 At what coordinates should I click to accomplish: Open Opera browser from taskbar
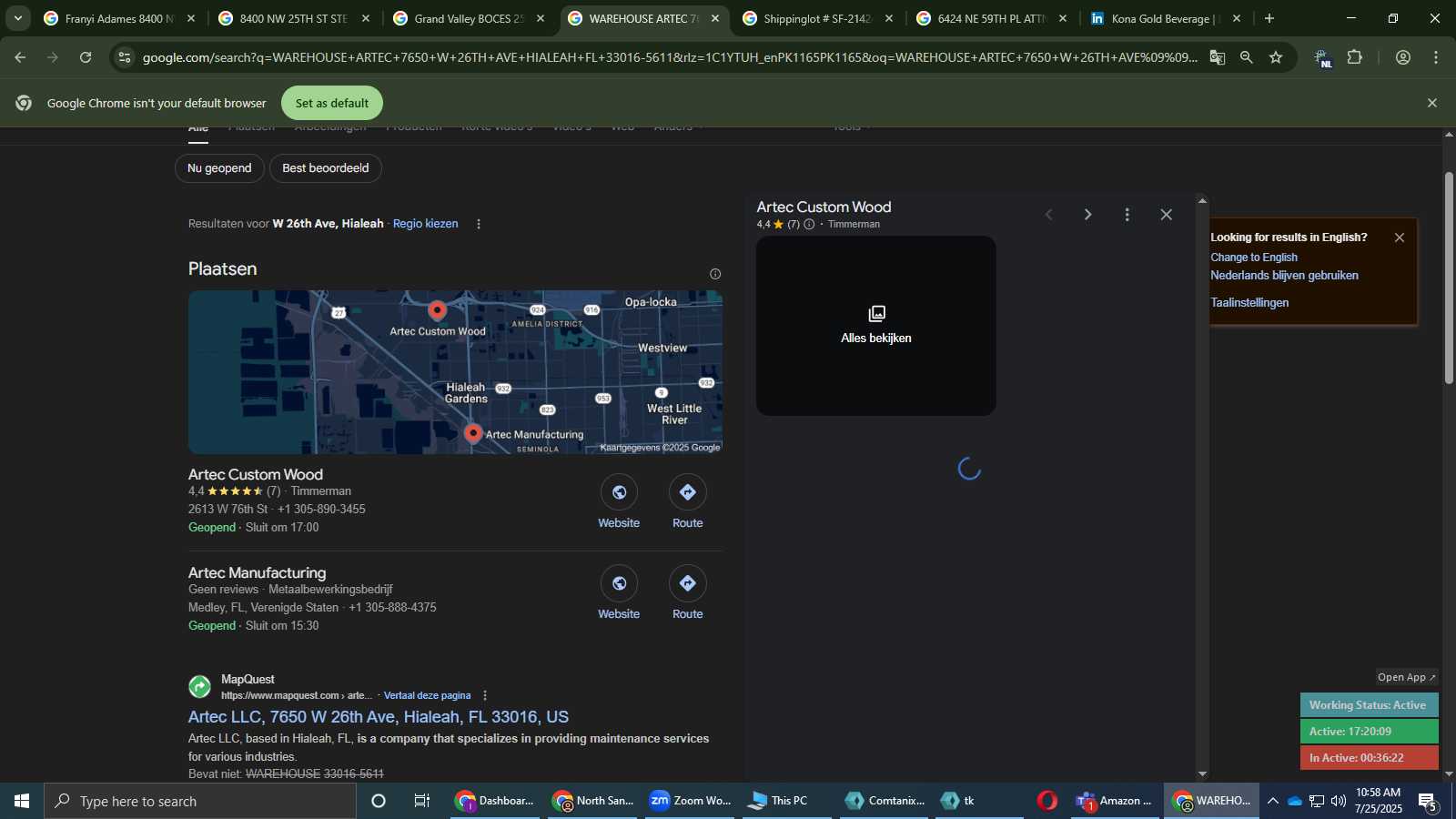click(x=1047, y=801)
